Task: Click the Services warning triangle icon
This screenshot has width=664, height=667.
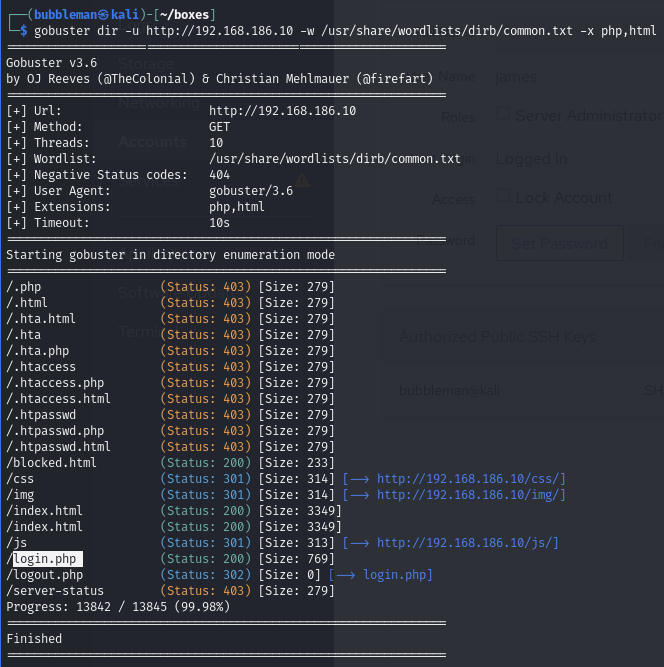Action: click(302, 181)
